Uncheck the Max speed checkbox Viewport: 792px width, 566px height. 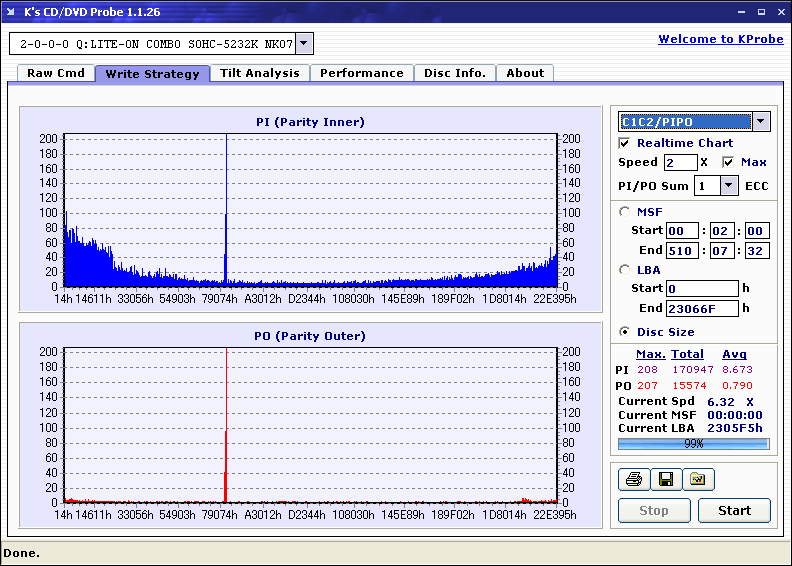[728, 162]
